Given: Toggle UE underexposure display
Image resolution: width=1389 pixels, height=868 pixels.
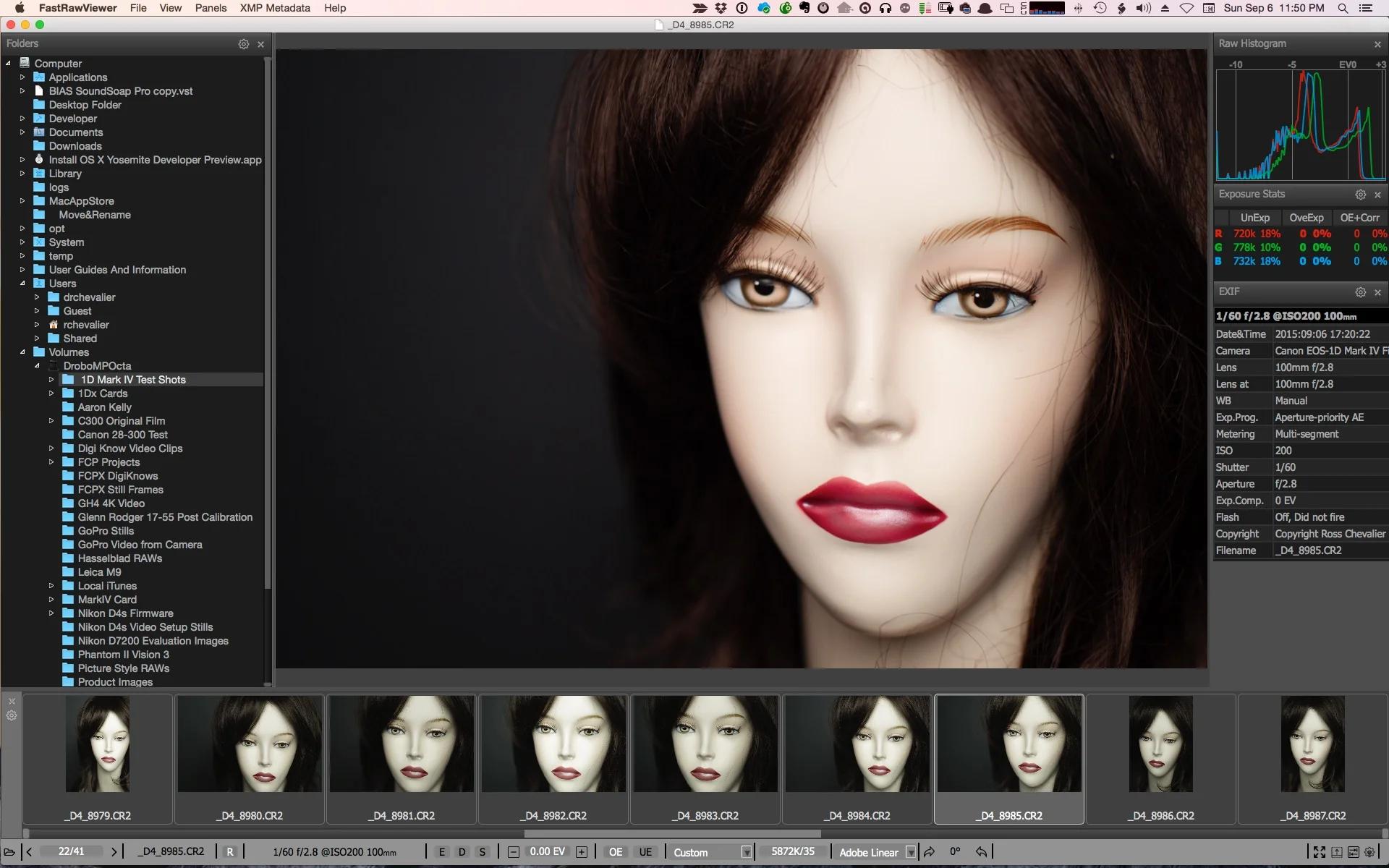Looking at the screenshot, I should tap(645, 852).
